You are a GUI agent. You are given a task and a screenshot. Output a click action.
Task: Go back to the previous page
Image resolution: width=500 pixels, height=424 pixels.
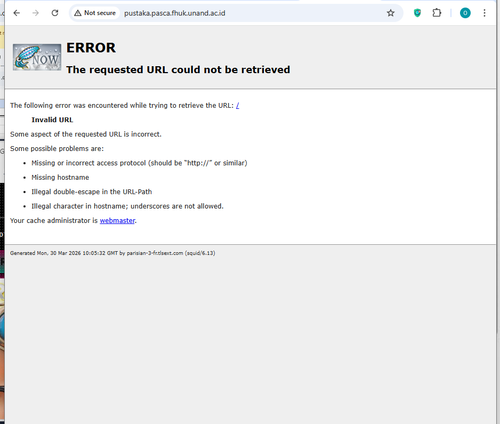tap(17, 13)
